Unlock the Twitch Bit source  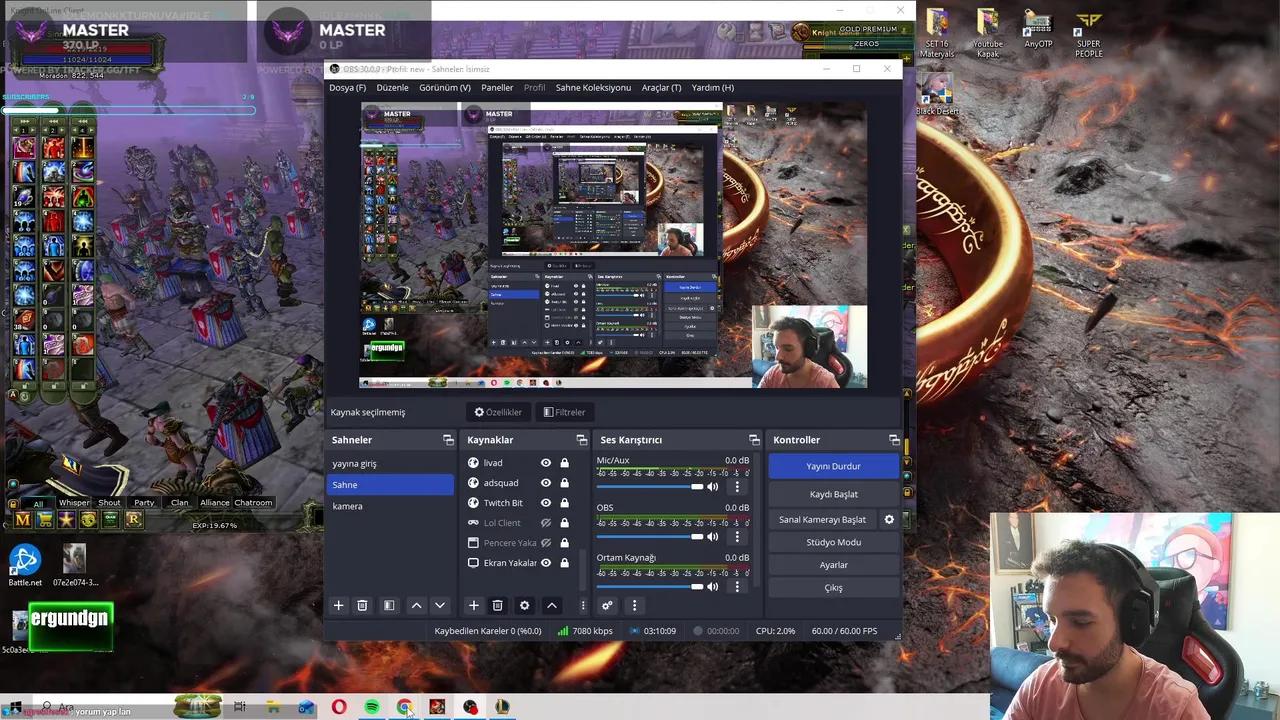[564, 502]
